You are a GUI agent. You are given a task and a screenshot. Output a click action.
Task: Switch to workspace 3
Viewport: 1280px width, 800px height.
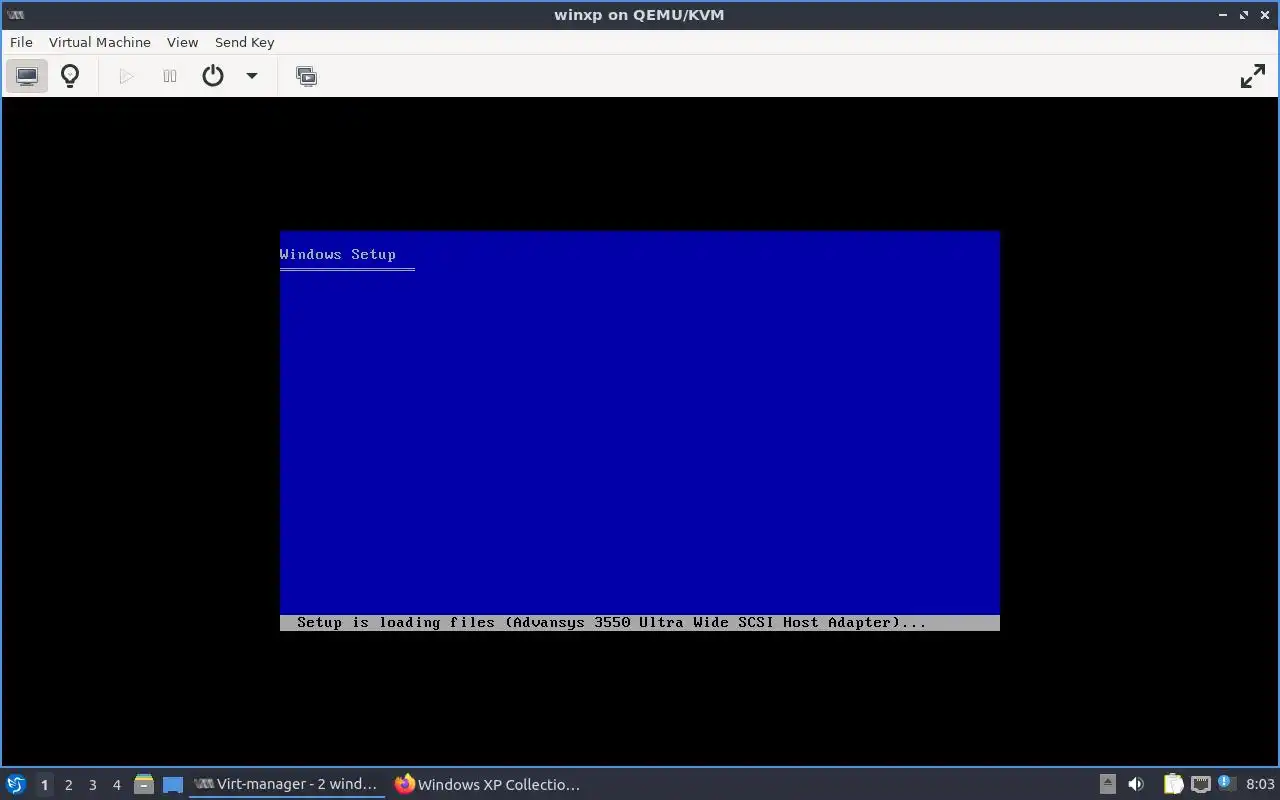[x=92, y=785]
